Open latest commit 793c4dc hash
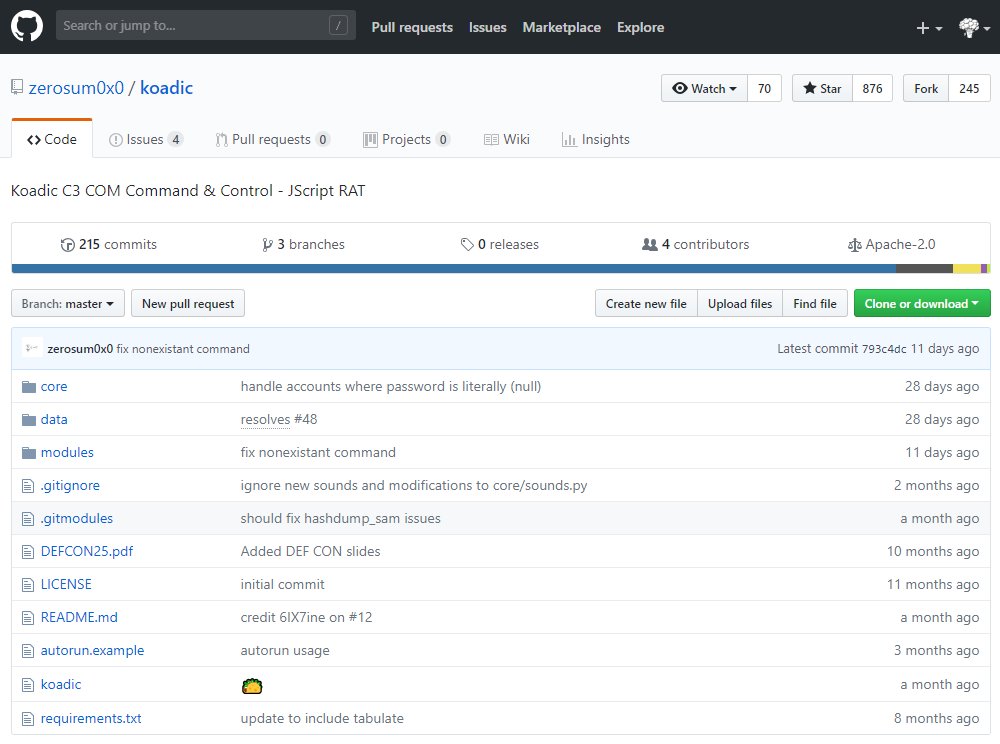This screenshot has width=1000, height=744. coord(884,349)
